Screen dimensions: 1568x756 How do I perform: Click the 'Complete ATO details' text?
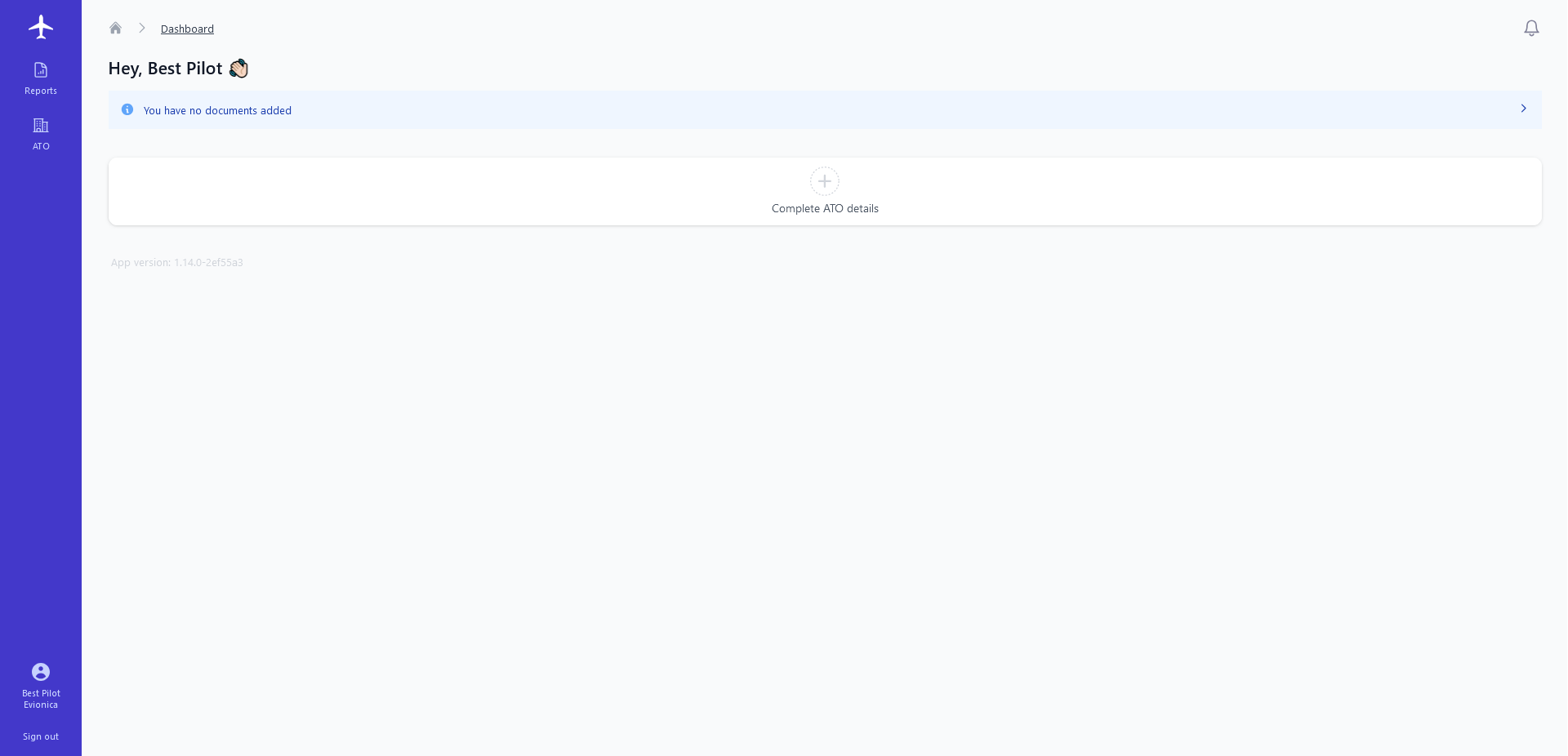coord(825,209)
